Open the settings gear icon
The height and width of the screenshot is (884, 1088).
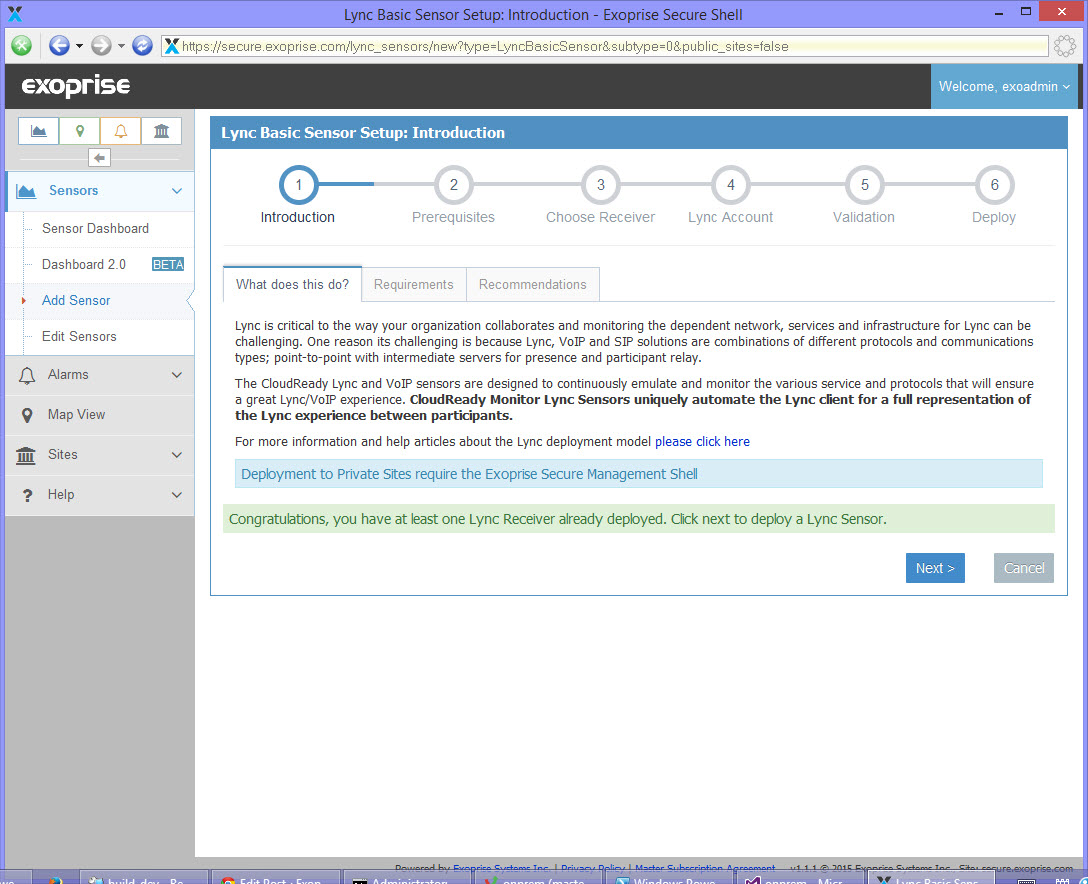[x=1064, y=46]
